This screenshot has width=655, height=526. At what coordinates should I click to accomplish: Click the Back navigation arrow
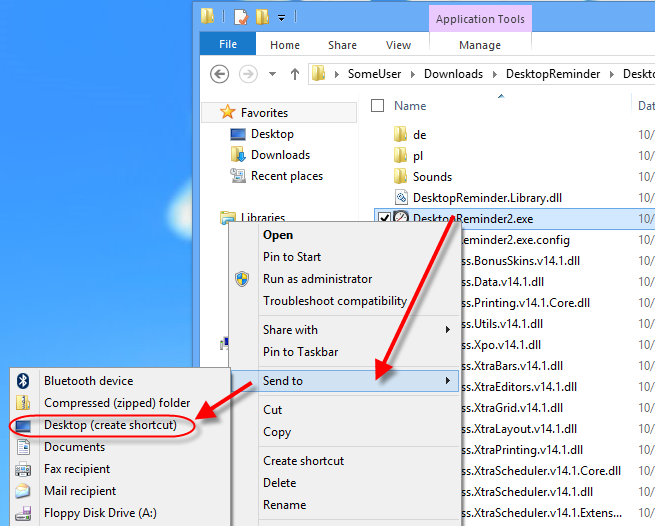click(x=219, y=74)
